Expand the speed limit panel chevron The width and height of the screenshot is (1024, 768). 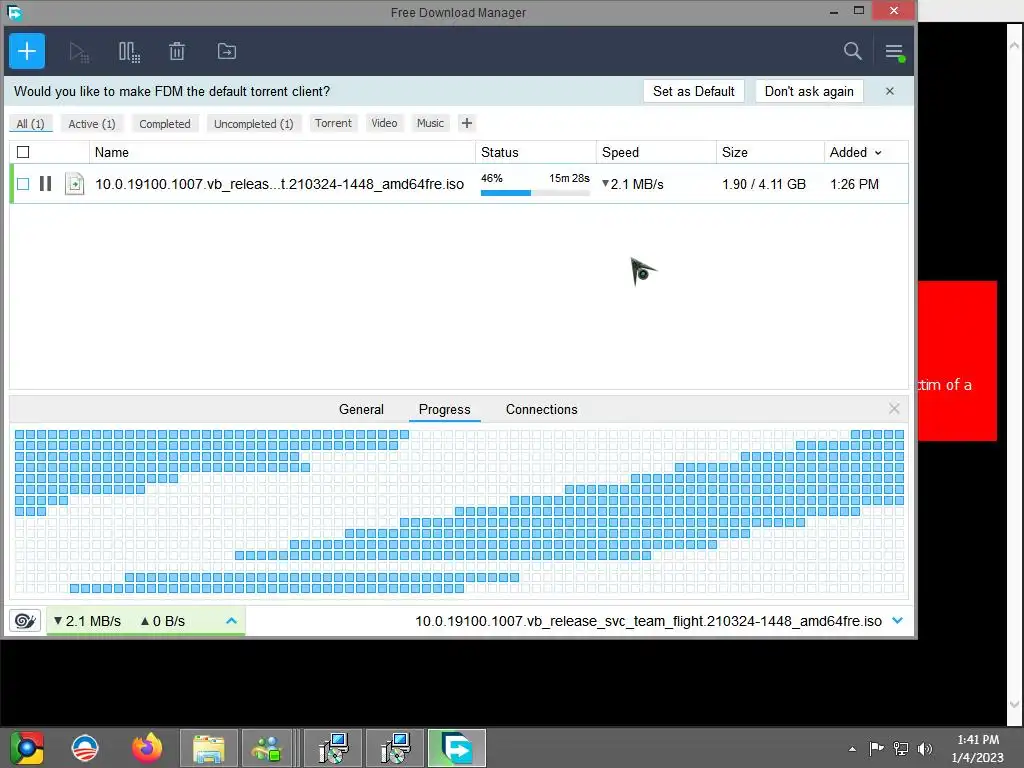tap(231, 620)
